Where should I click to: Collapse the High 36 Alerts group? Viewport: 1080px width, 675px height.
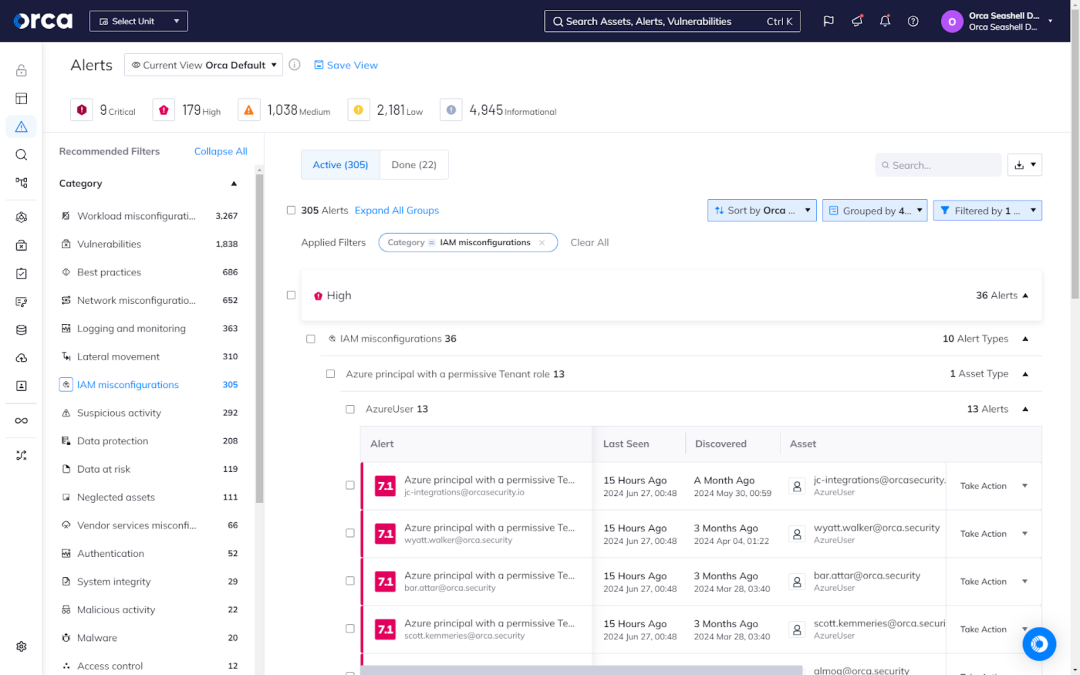click(1025, 295)
